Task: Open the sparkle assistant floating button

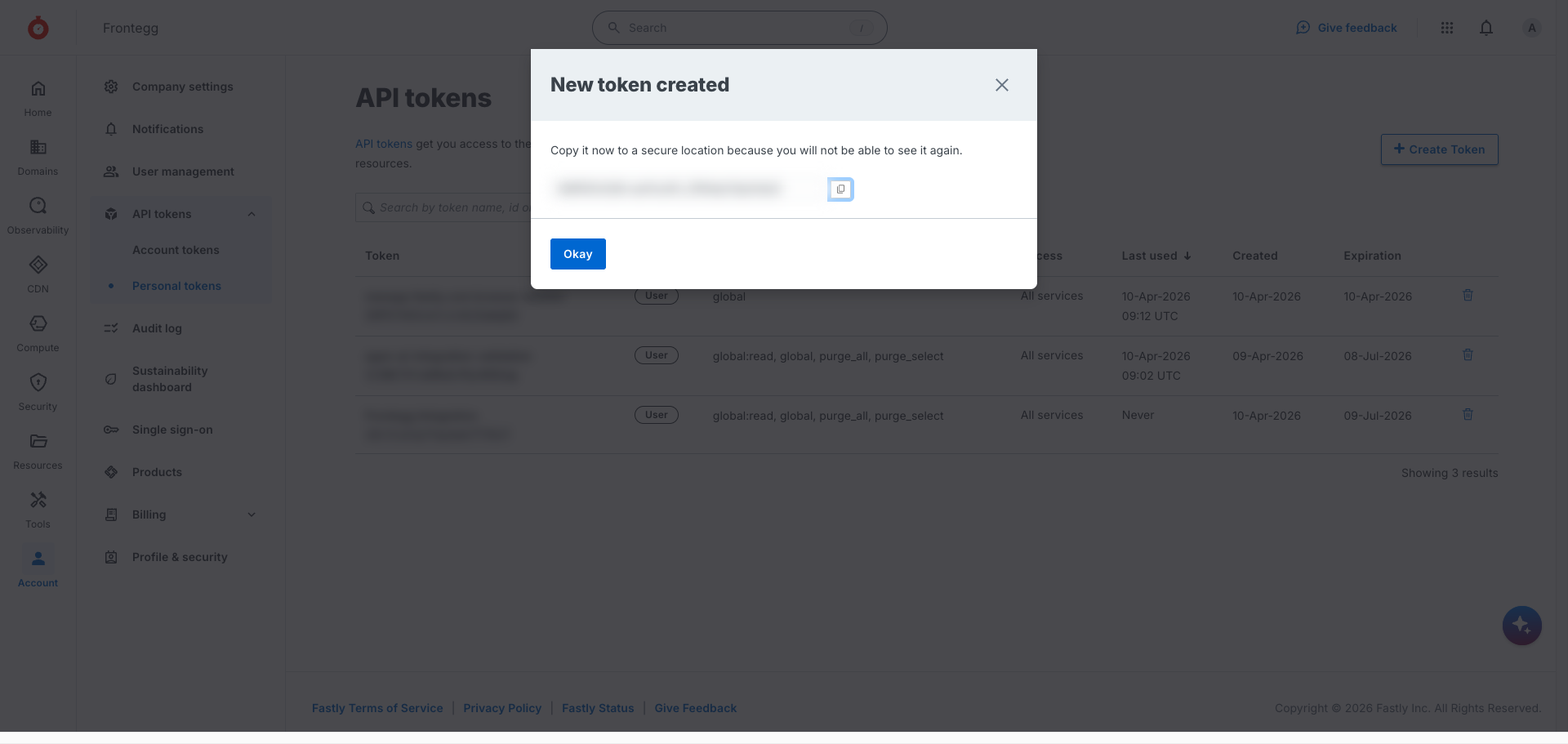Action: click(x=1521, y=626)
